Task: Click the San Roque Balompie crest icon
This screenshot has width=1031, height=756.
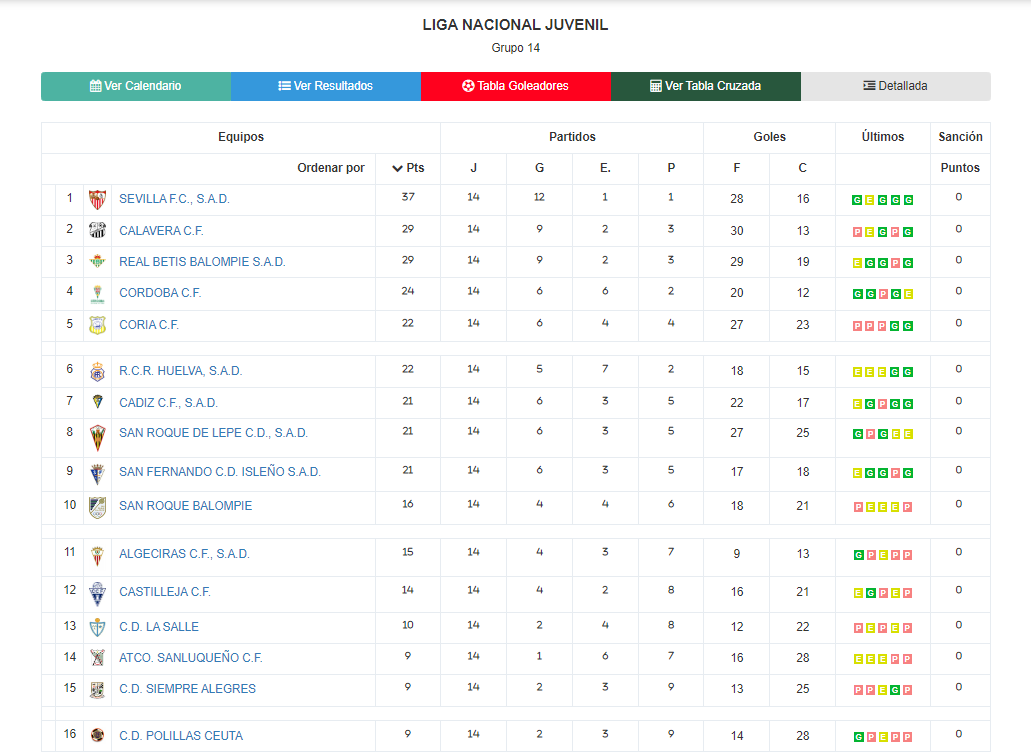Action: (x=97, y=507)
